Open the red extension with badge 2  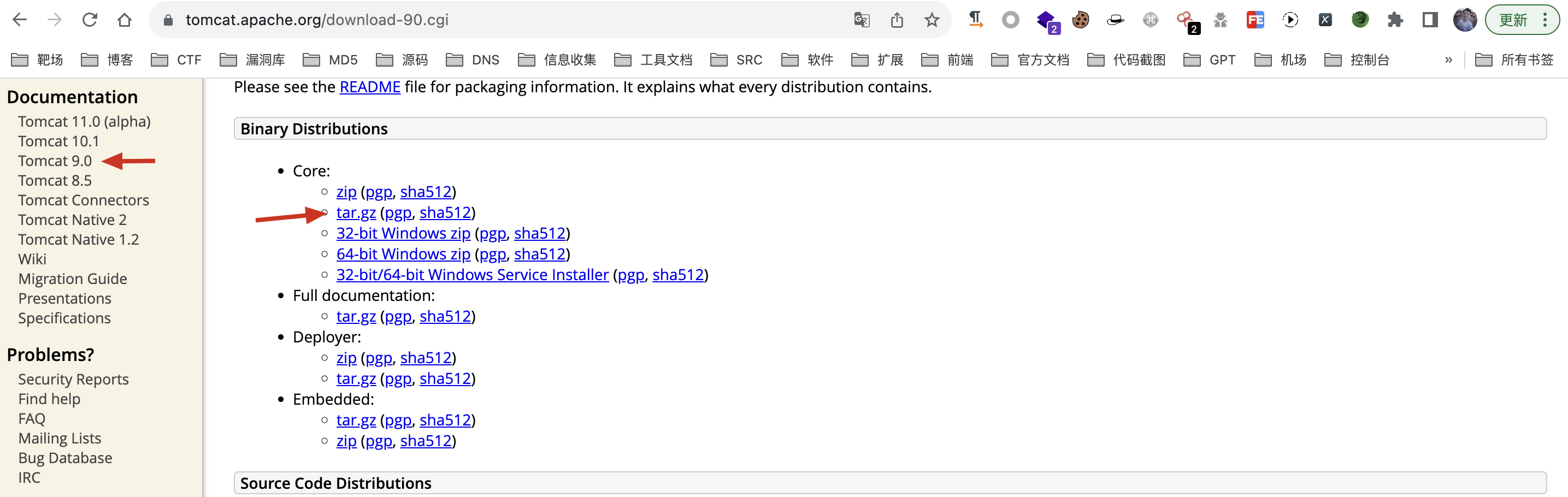pyautogui.click(x=1188, y=21)
